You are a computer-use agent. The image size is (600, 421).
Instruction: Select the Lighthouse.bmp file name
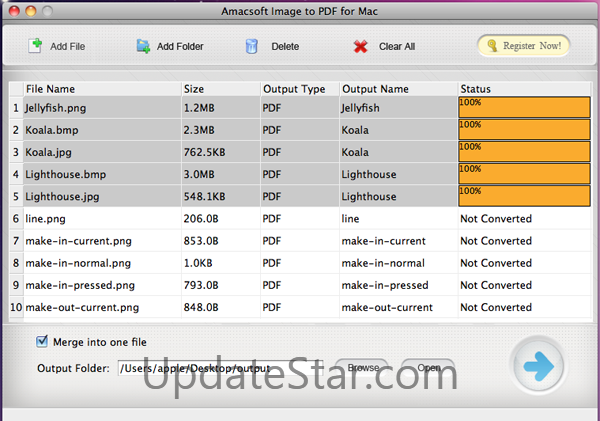[65, 175]
